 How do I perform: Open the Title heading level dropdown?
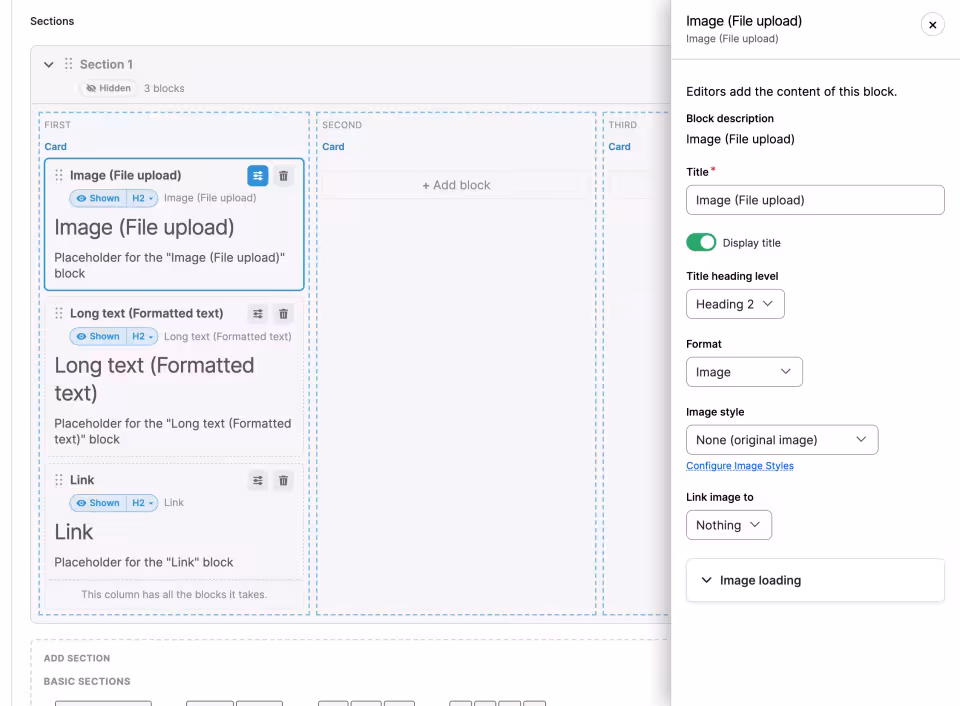point(735,304)
